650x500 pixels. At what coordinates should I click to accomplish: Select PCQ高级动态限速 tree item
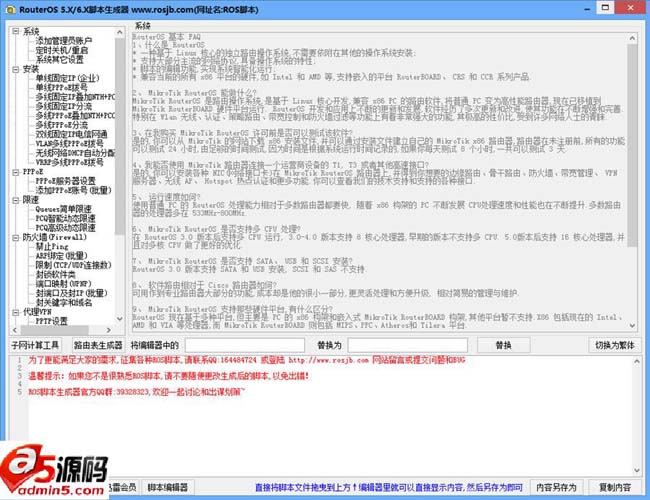65,228
